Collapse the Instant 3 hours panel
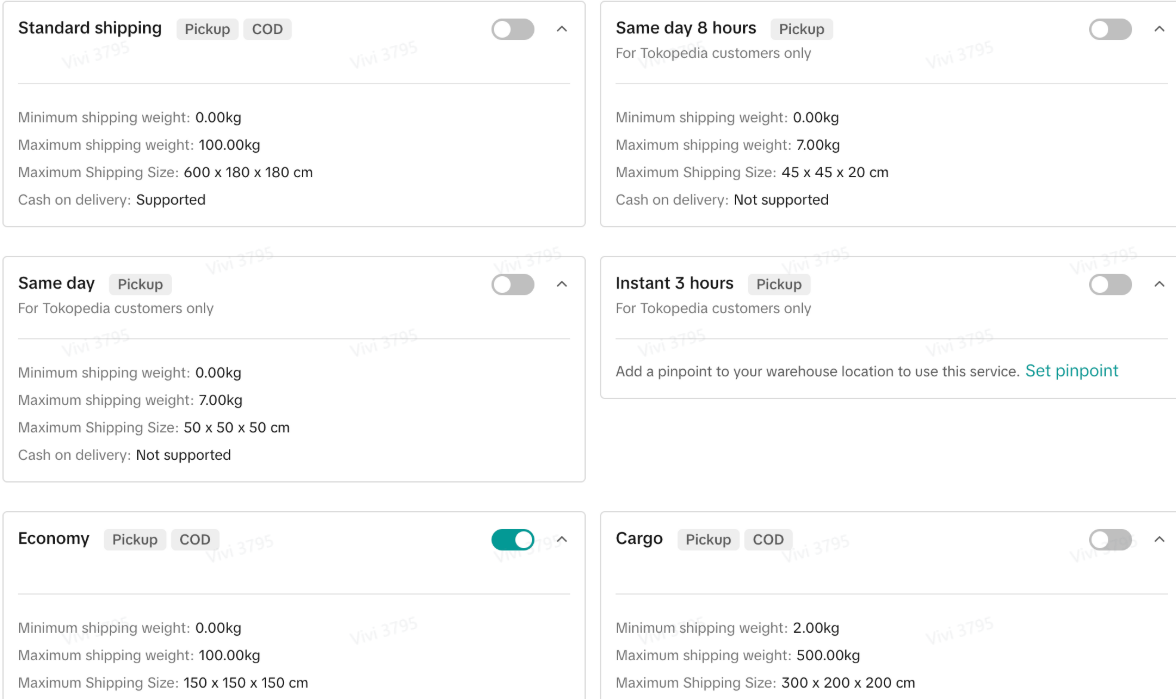Screen dimensions: 1176x699 coord(1159,285)
